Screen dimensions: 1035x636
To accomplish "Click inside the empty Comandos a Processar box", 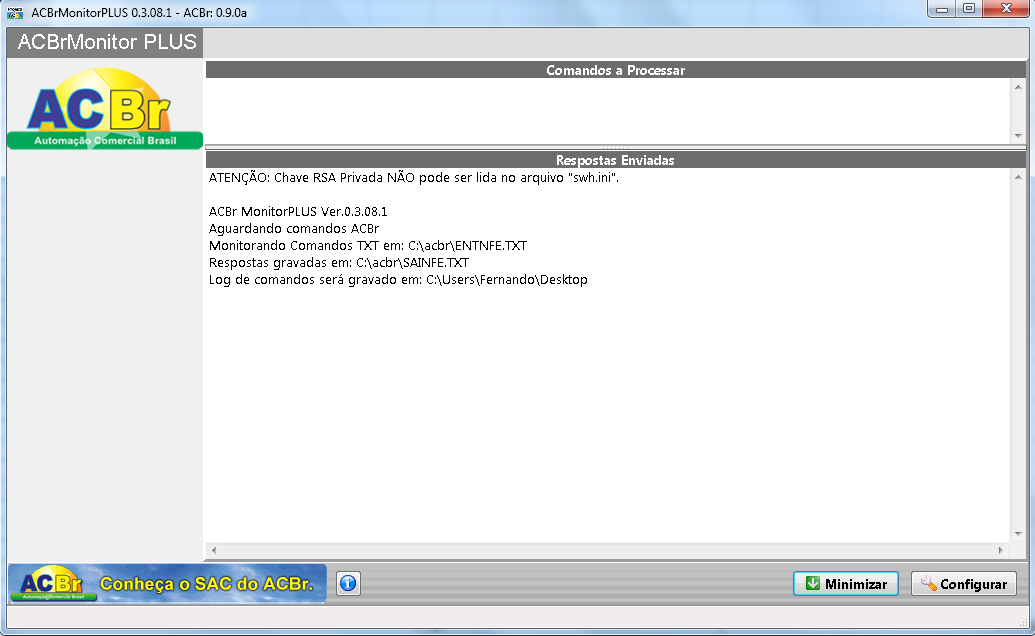I will (x=608, y=111).
